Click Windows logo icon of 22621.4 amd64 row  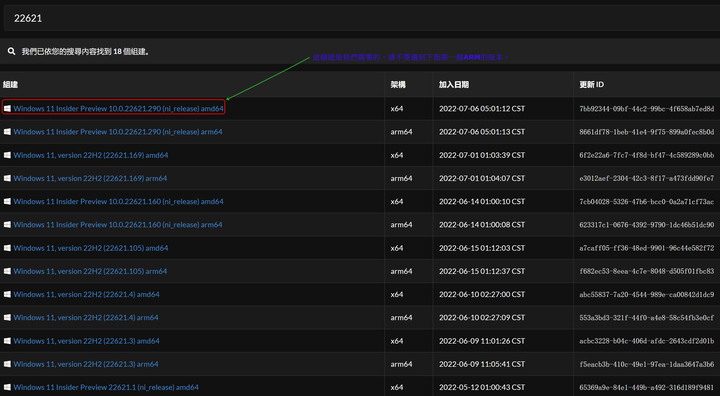[7, 294]
